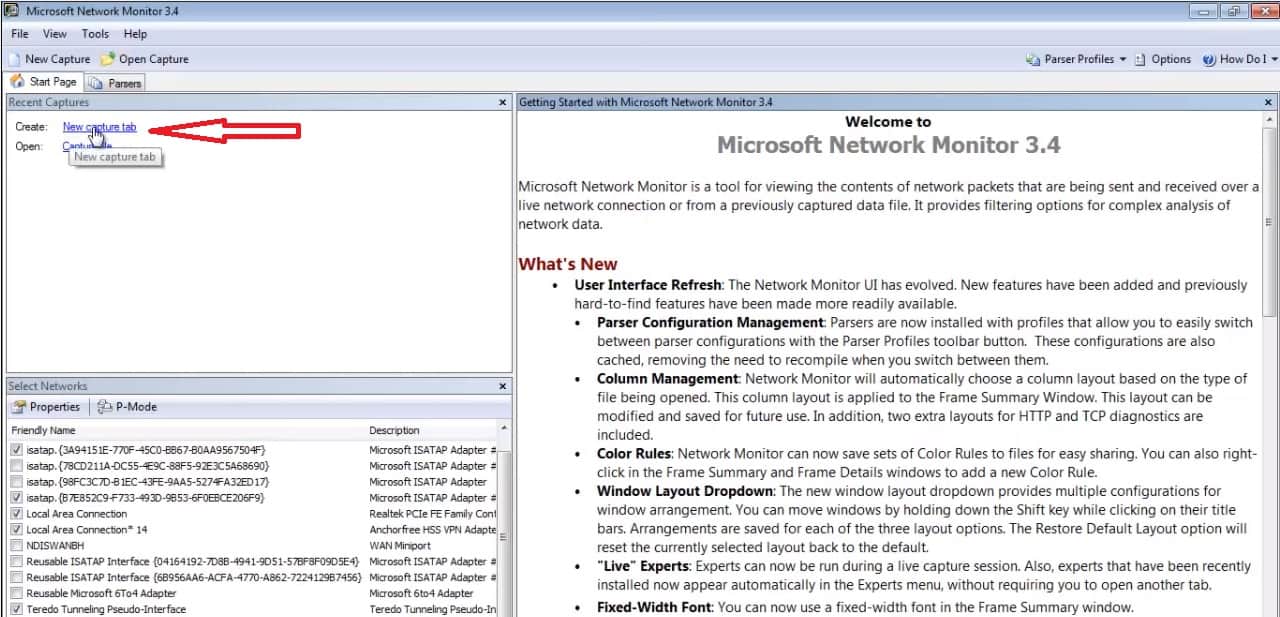Check Reusable ISATAP Interface {04164192...} checkbox

[x=17, y=561]
